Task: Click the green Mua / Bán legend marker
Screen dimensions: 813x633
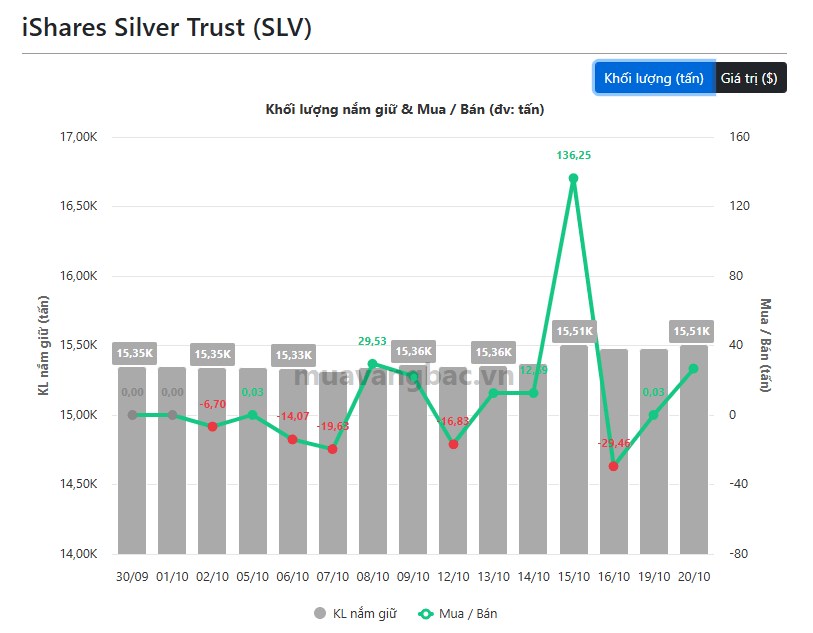Action: (426, 614)
